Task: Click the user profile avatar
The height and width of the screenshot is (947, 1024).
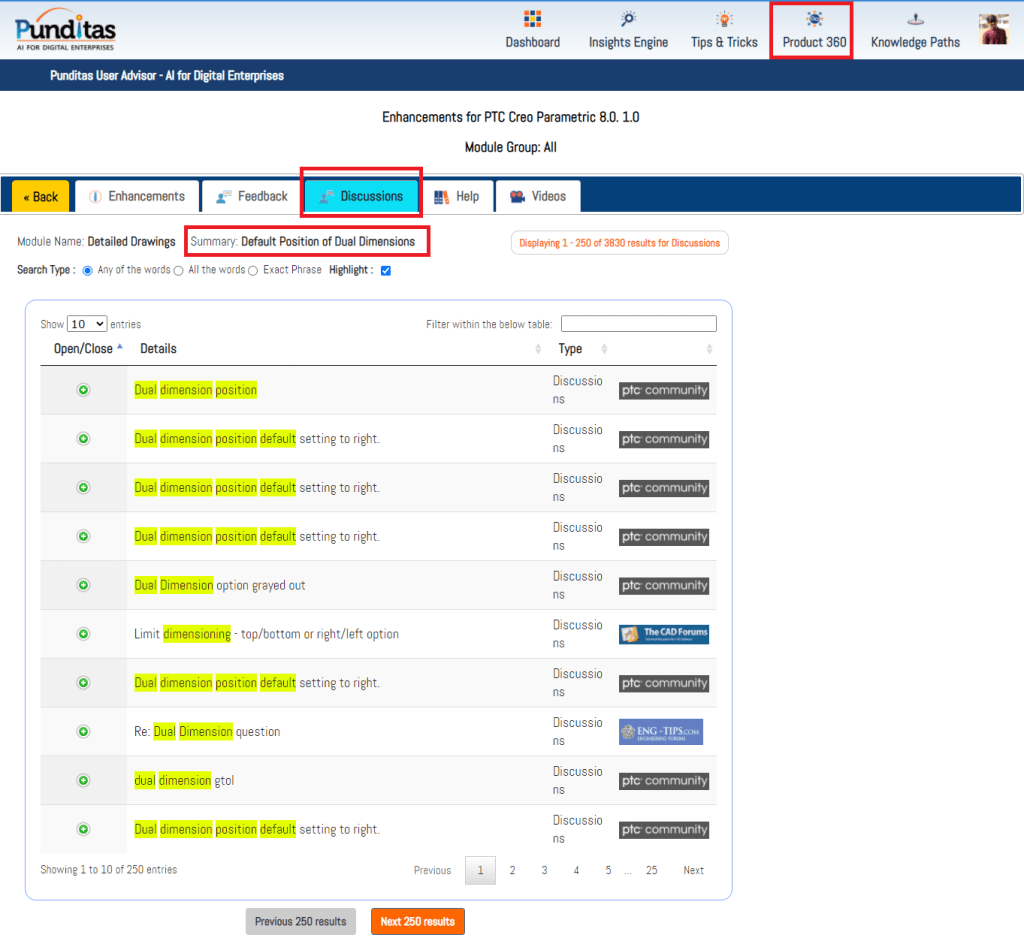Action: (x=993, y=29)
